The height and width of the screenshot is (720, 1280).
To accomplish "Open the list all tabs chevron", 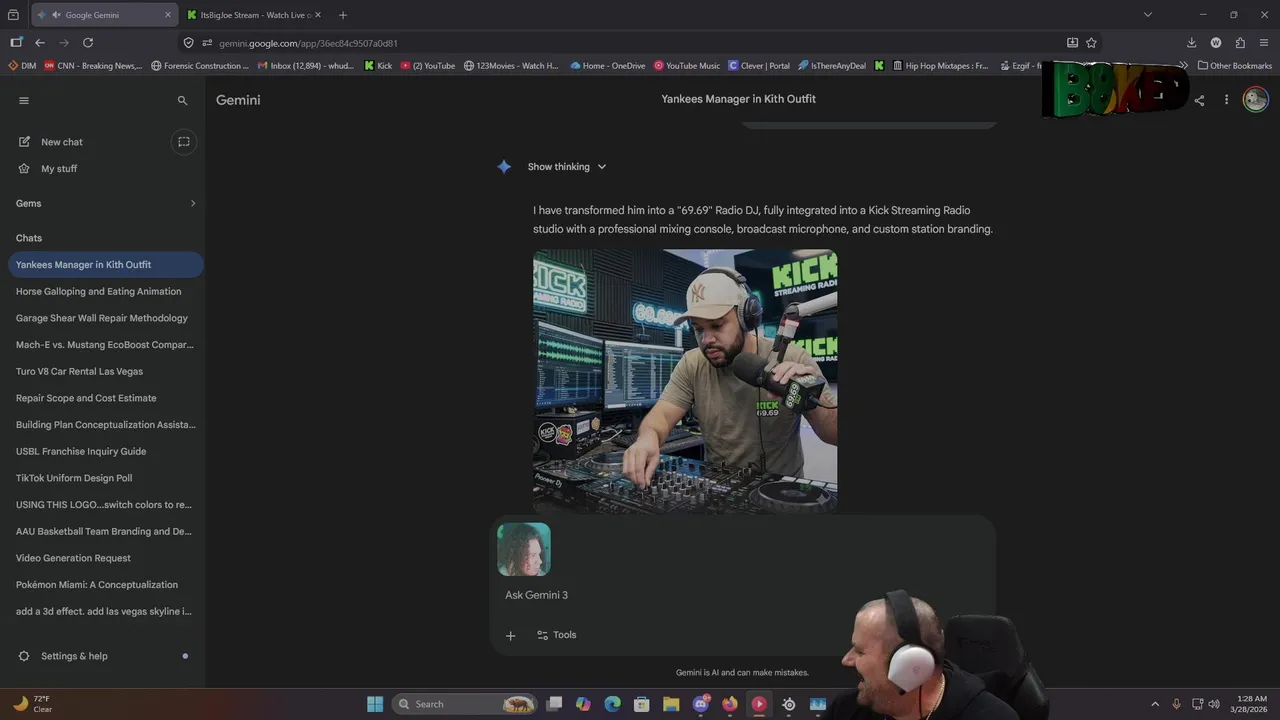I will coord(1148,15).
